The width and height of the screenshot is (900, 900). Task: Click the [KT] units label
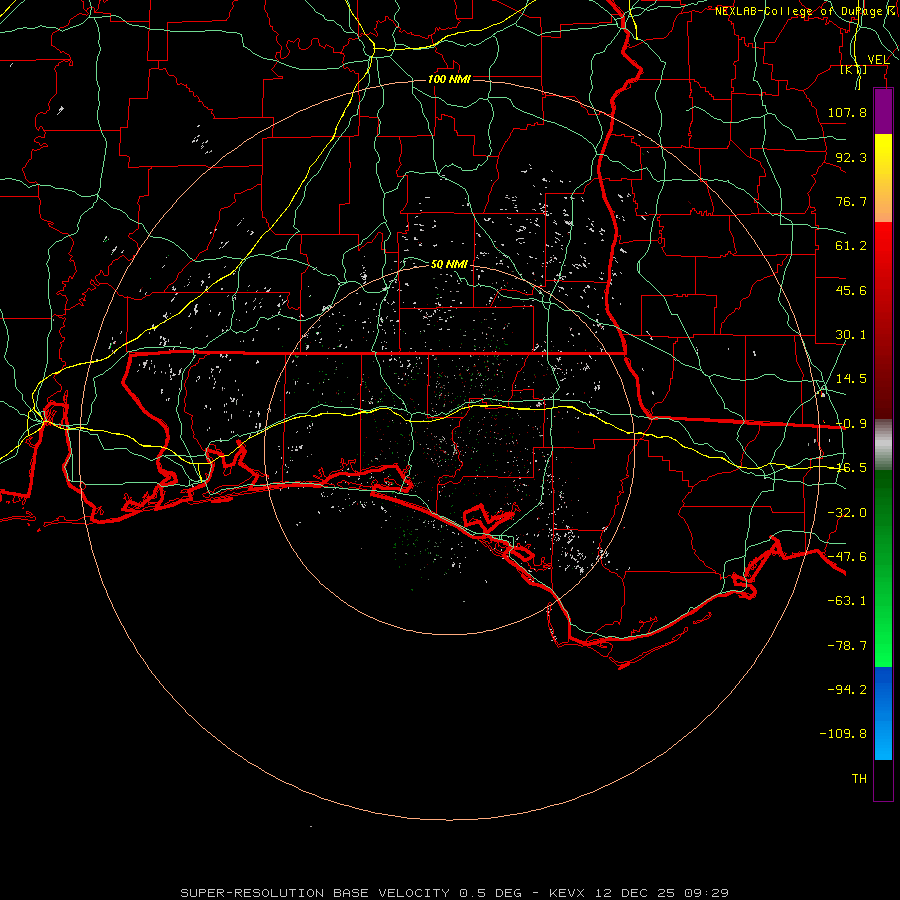[854, 69]
